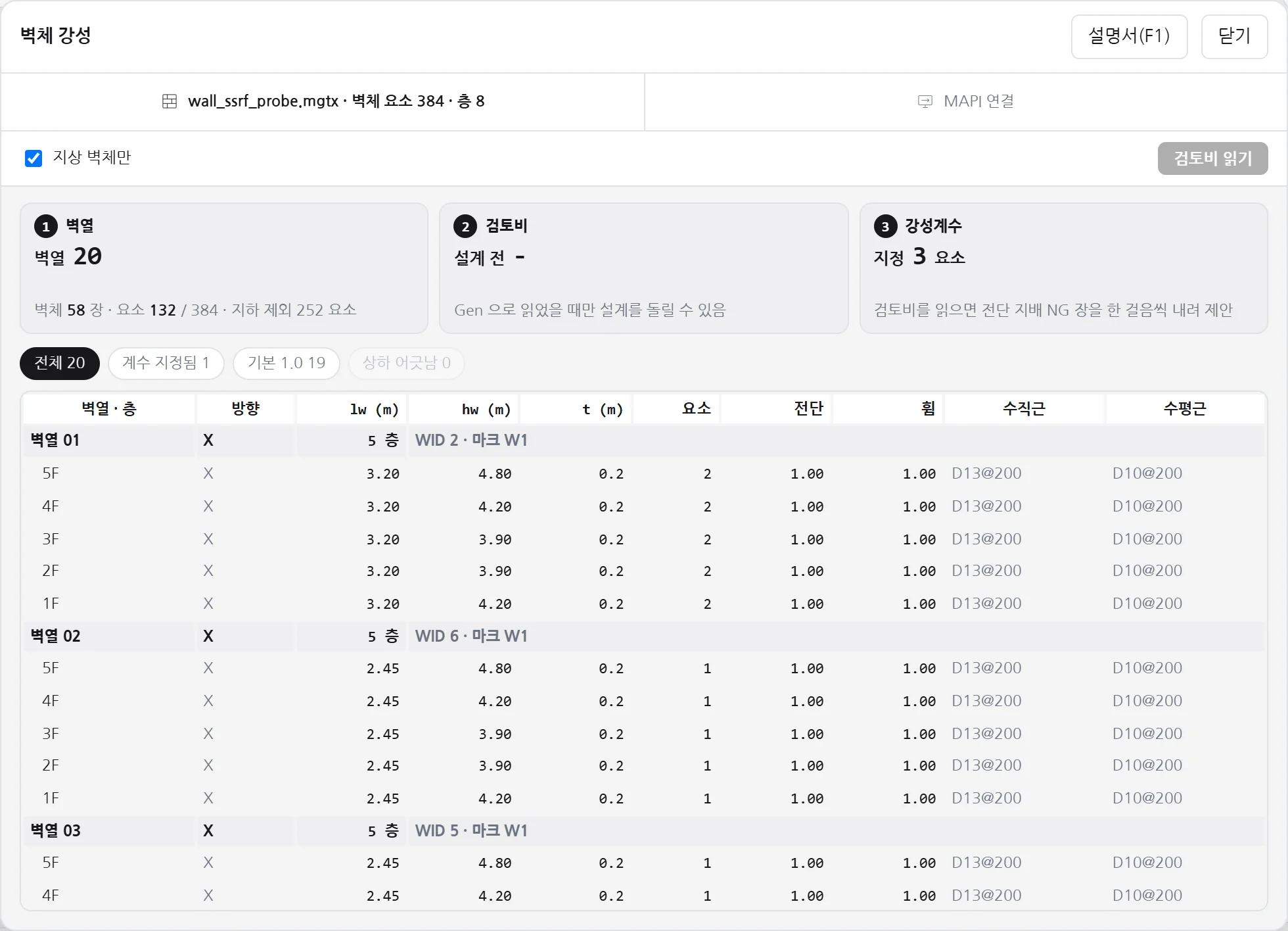
Task: Click lw value 2.45 in 벽열 02 2F row
Action: tap(383, 766)
